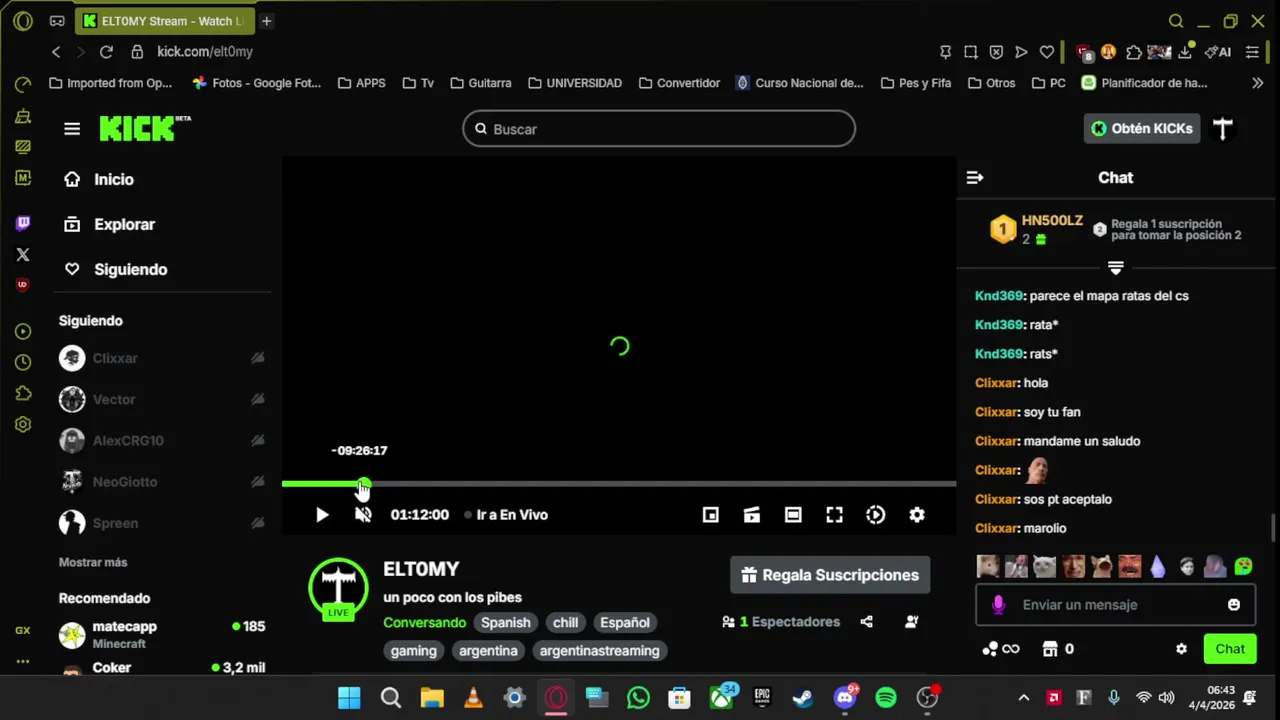Unmute the video player audio
1280x720 pixels.
[x=363, y=515]
